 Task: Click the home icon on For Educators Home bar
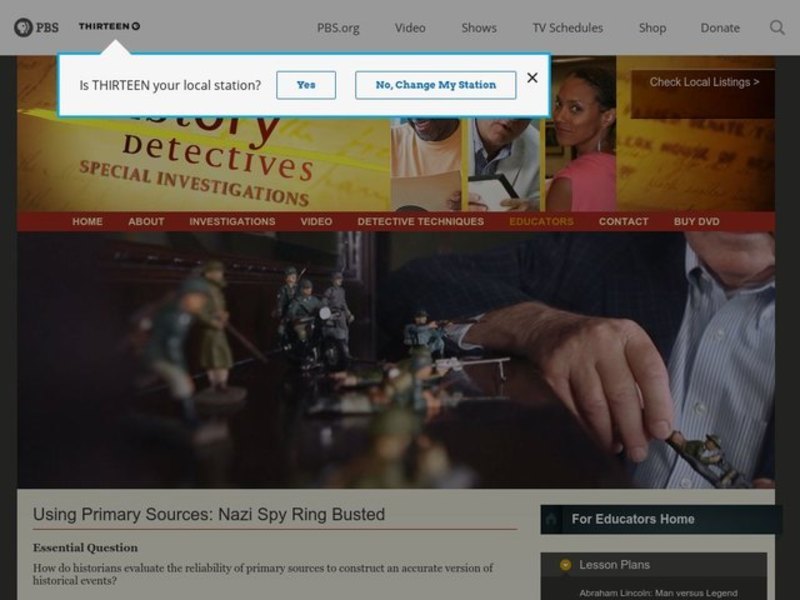point(550,519)
